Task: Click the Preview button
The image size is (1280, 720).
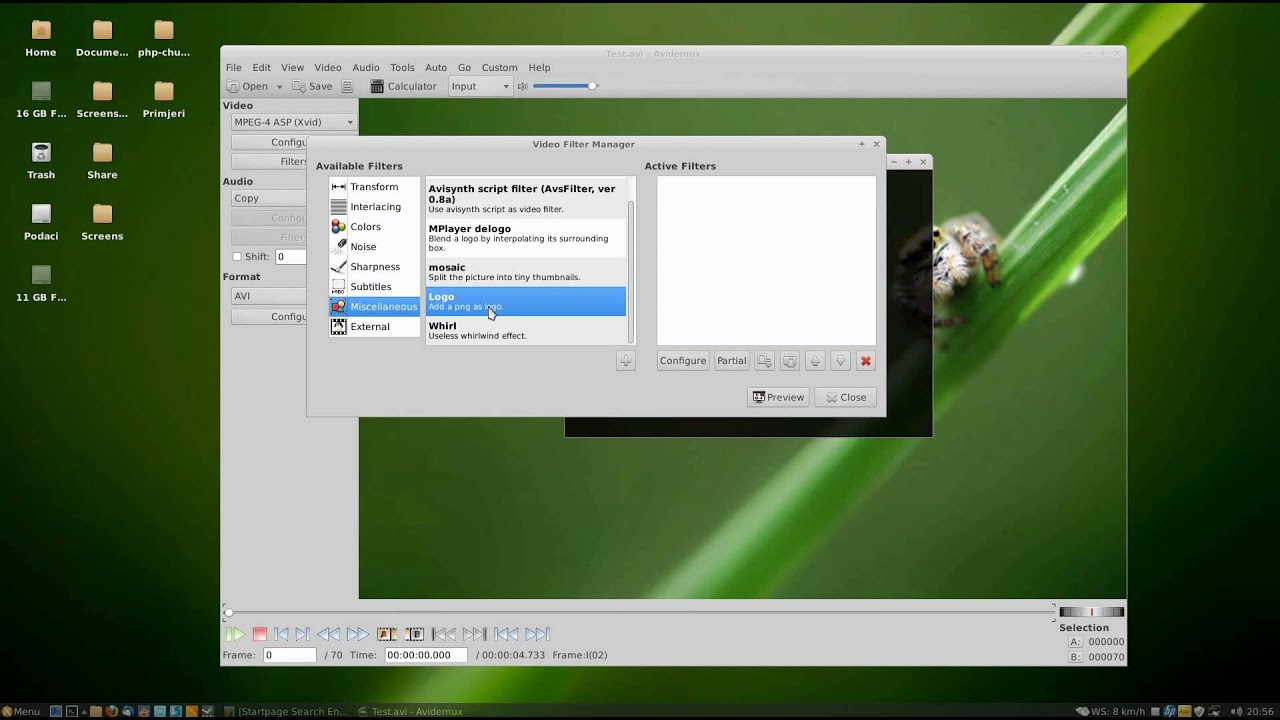Action: pos(778,397)
